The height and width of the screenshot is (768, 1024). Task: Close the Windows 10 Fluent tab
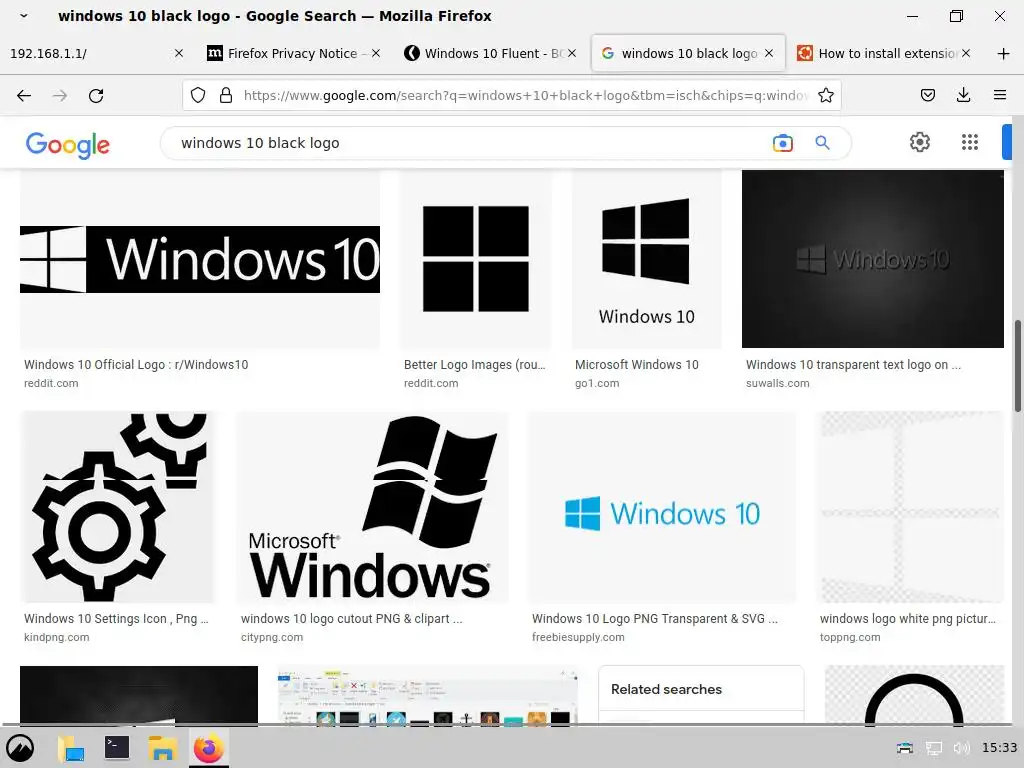click(572, 54)
